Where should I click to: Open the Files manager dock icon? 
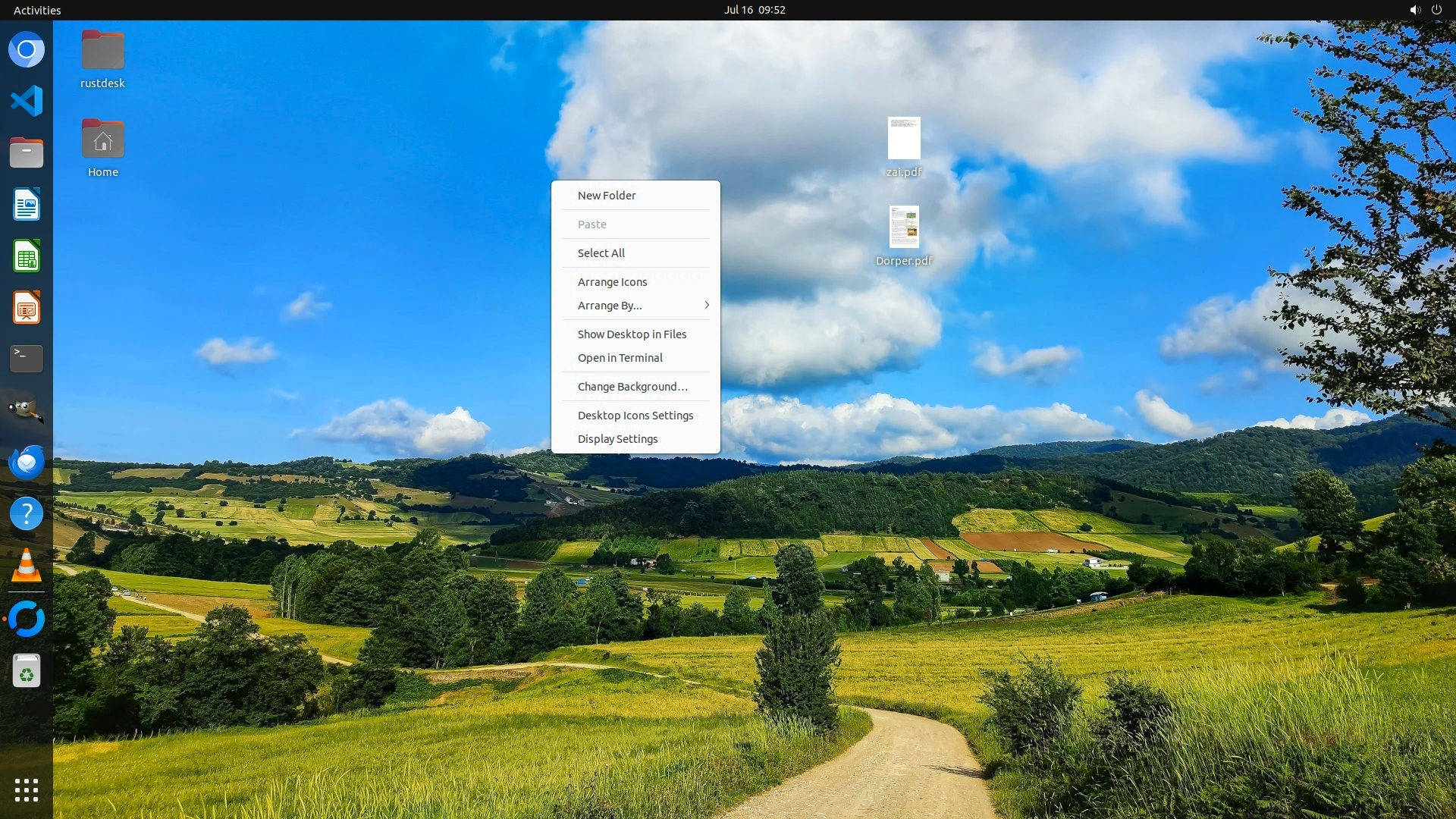click(27, 153)
